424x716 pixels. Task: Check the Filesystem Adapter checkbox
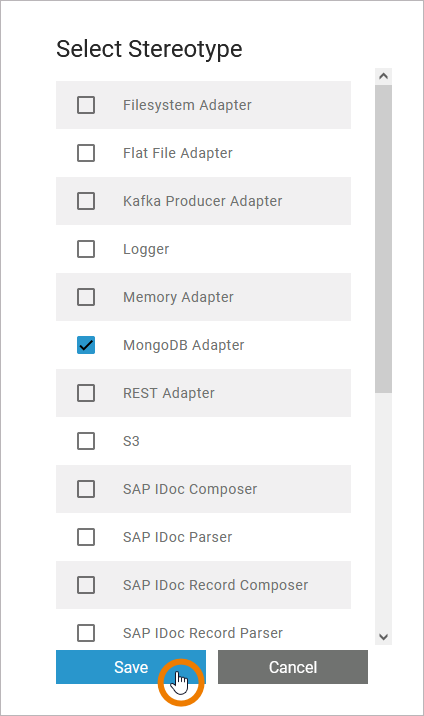coord(86,105)
